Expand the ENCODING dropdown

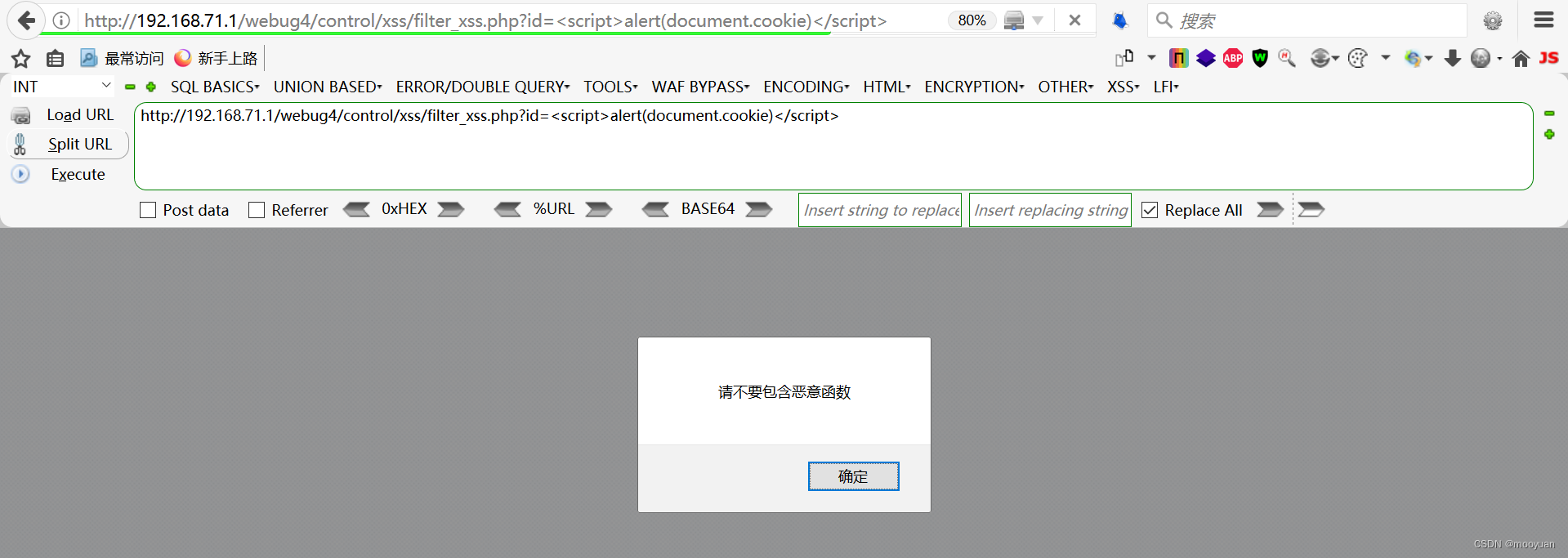click(806, 87)
